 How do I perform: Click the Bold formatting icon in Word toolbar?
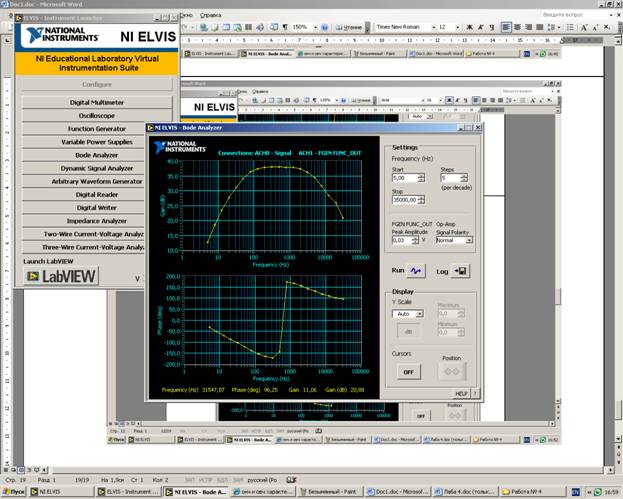point(470,27)
